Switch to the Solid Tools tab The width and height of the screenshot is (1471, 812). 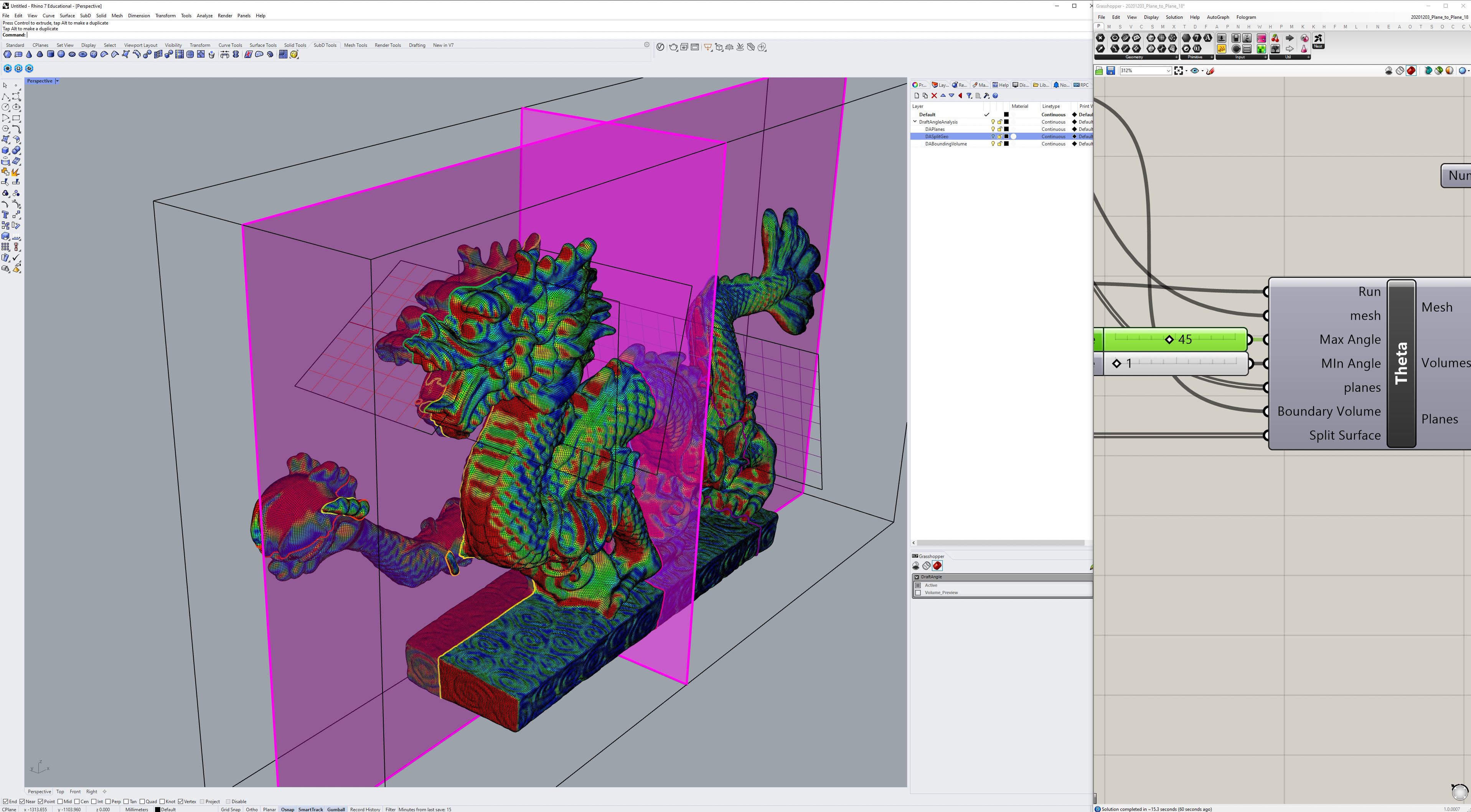point(295,45)
